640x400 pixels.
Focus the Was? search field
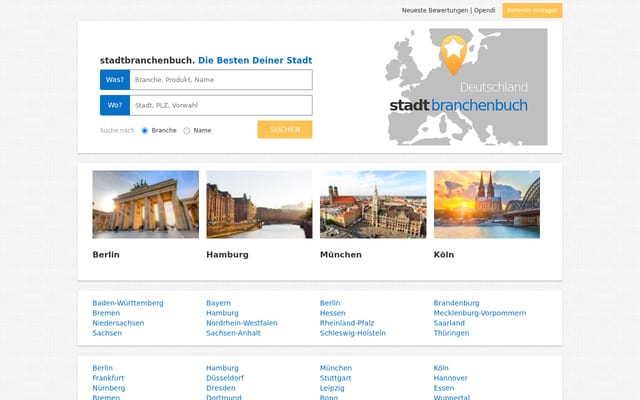[221, 80]
